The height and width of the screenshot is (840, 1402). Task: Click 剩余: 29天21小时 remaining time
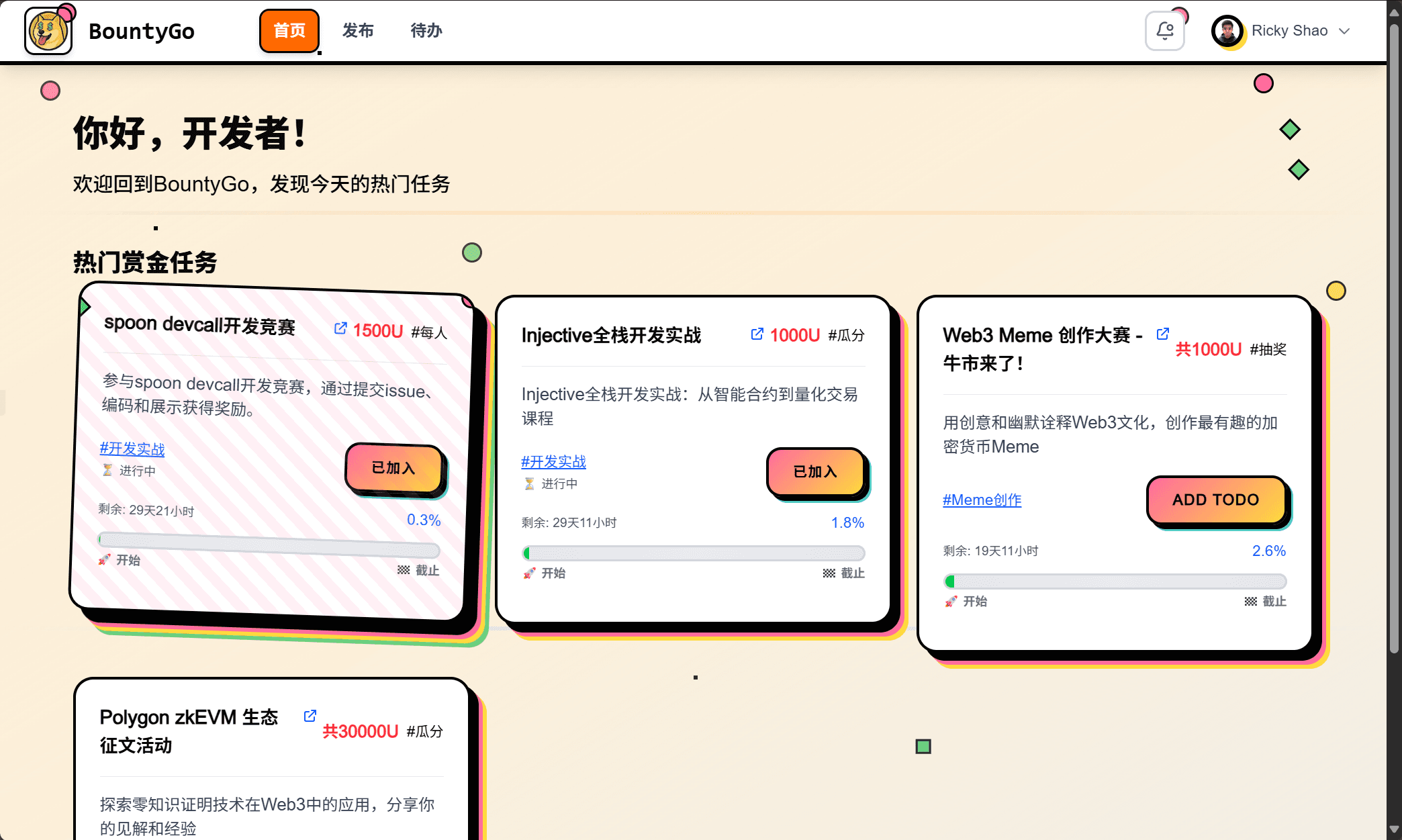(146, 510)
